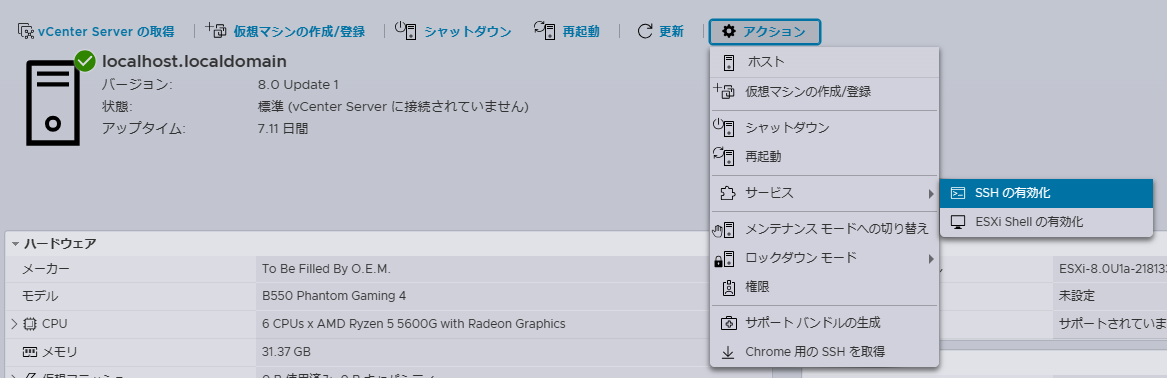Click the 仮想マシンの作成/登録 toolbar icon
The image size is (1167, 378).
[x=215, y=30]
